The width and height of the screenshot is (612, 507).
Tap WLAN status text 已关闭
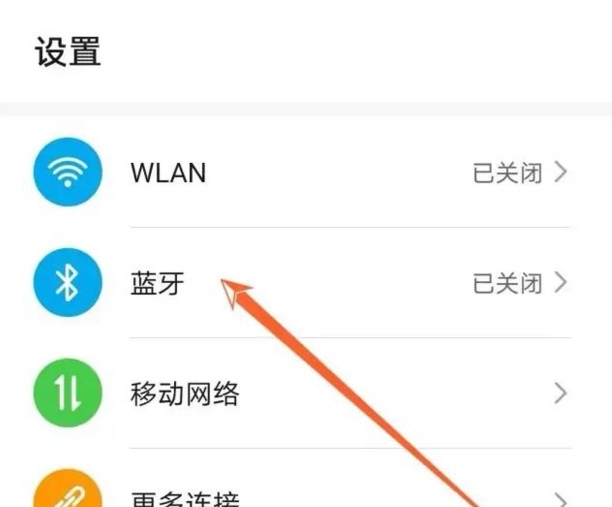pos(507,173)
